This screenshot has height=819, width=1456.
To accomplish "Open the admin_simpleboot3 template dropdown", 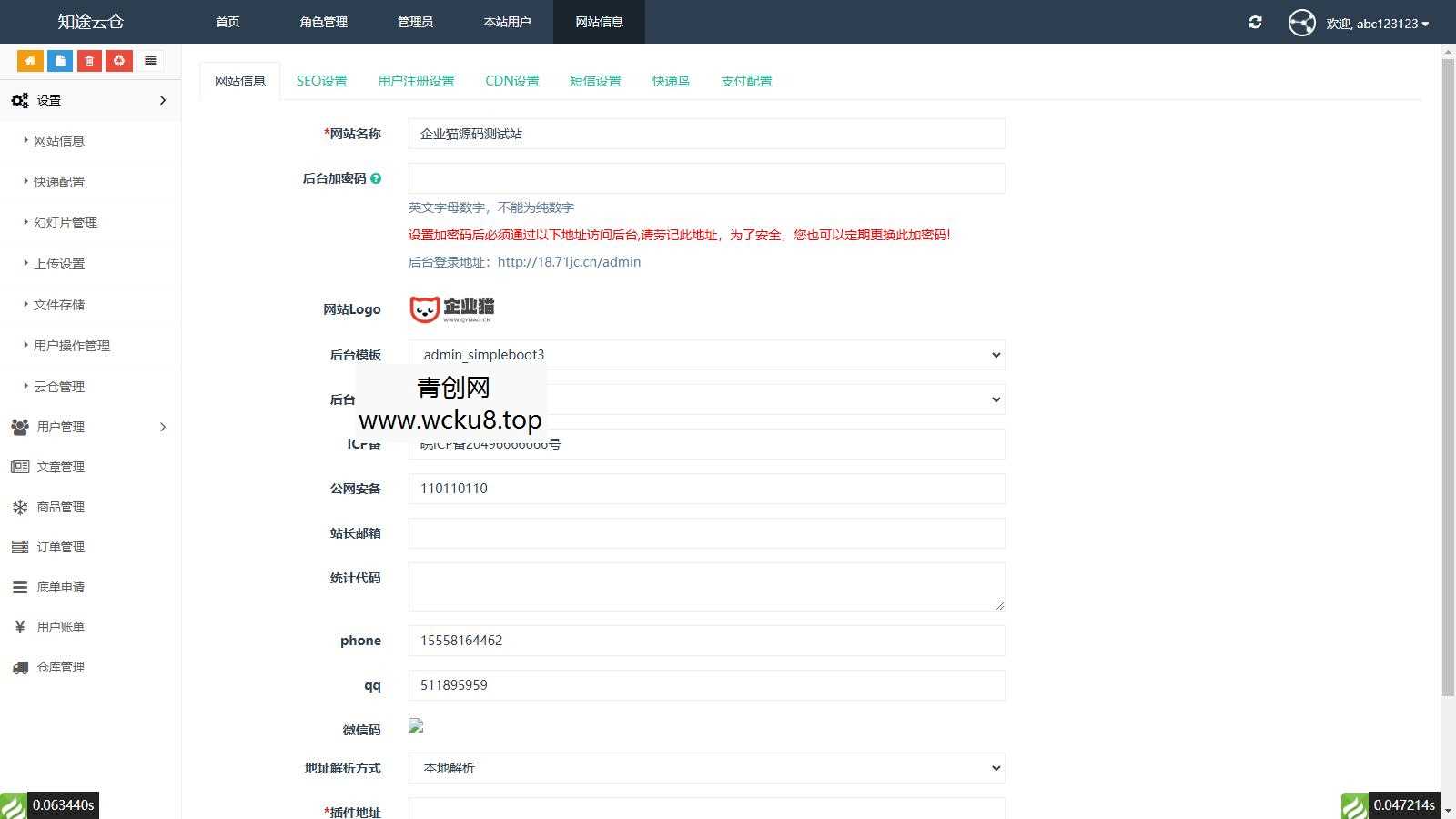I will pos(706,355).
